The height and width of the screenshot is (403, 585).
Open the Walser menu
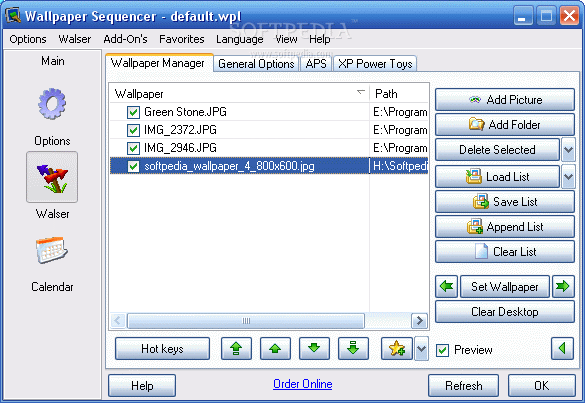(x=75, y=39)
